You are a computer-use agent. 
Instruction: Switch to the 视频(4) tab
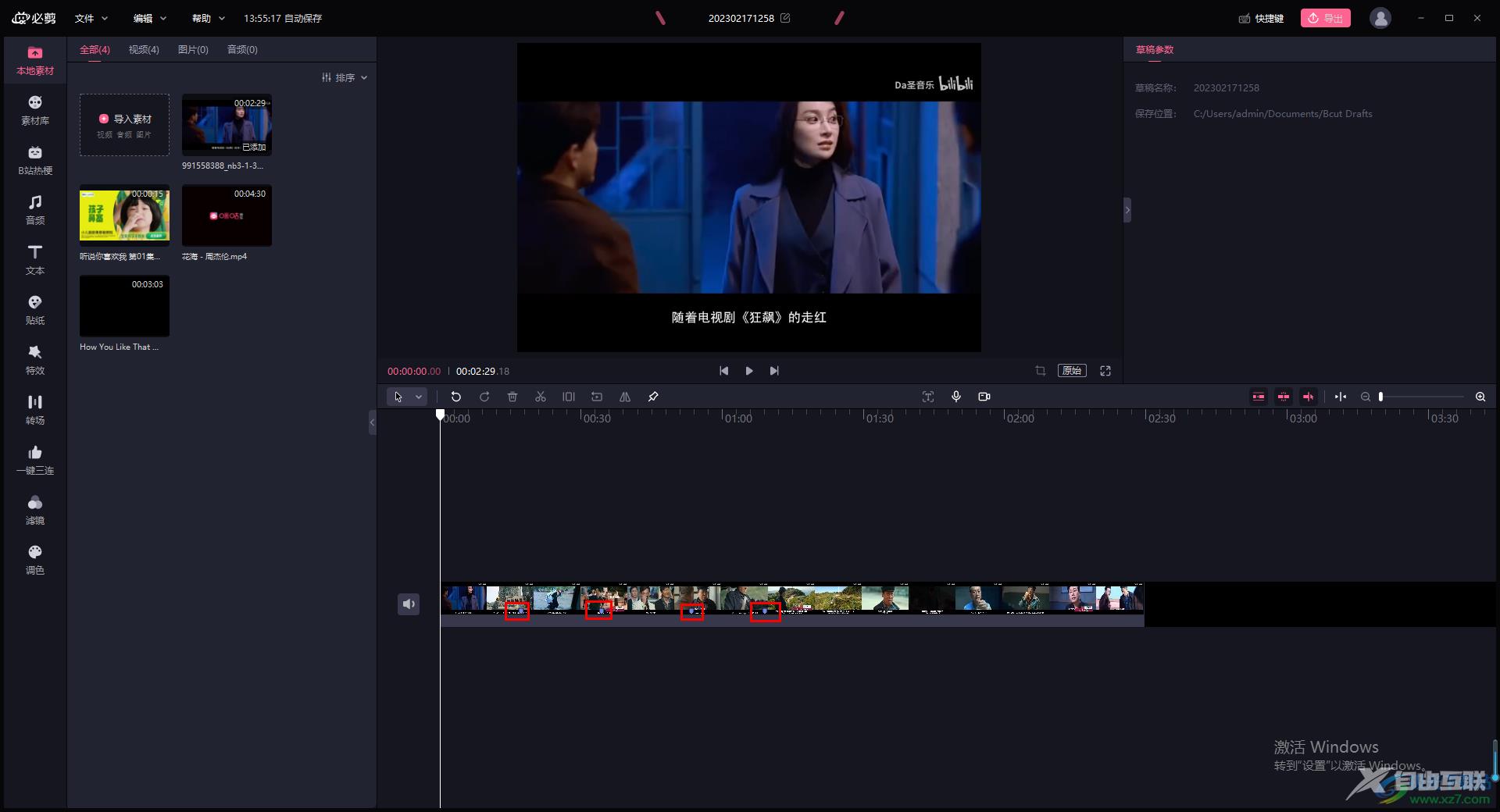coord(144,49)
